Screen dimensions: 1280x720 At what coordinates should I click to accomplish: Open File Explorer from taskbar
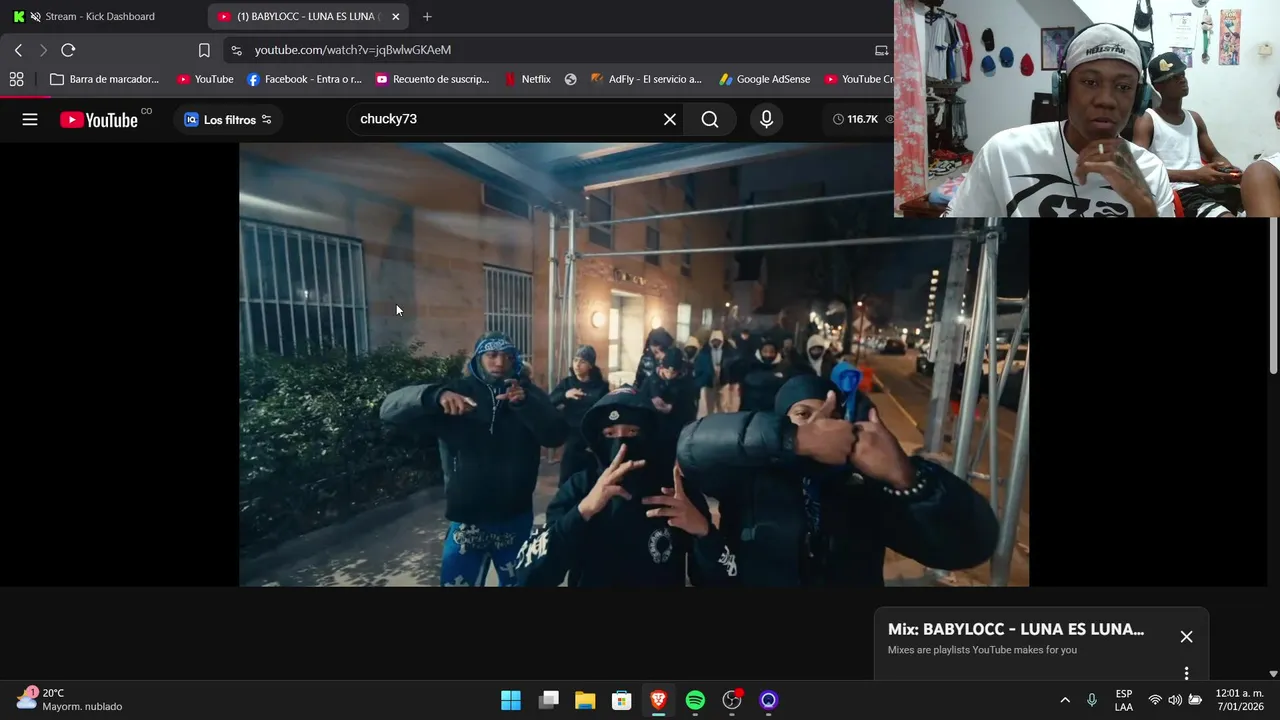pyautogui.click(x=585, y=700)
